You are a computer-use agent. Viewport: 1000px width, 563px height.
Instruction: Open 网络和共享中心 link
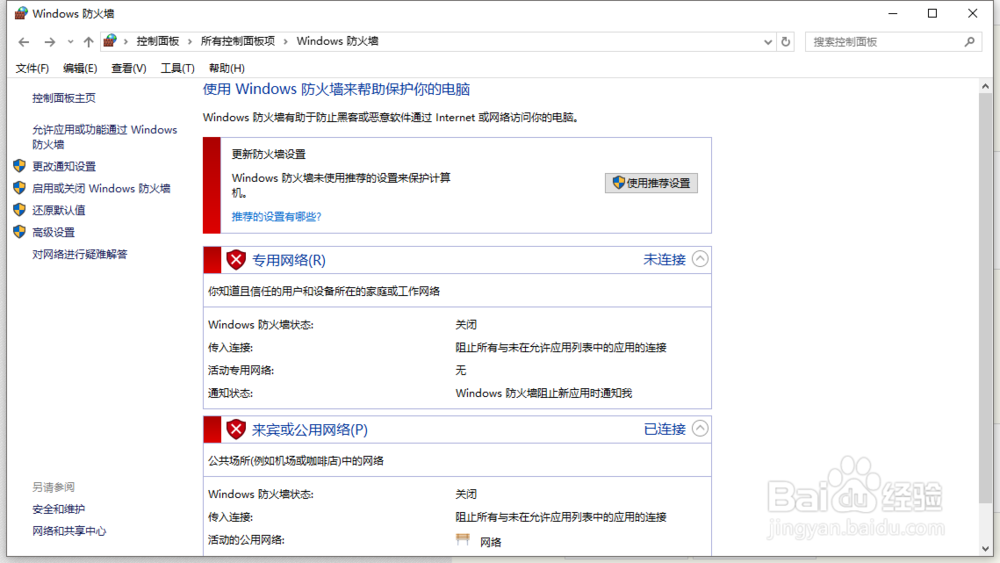pyautogui.click(x=69, y=531)
